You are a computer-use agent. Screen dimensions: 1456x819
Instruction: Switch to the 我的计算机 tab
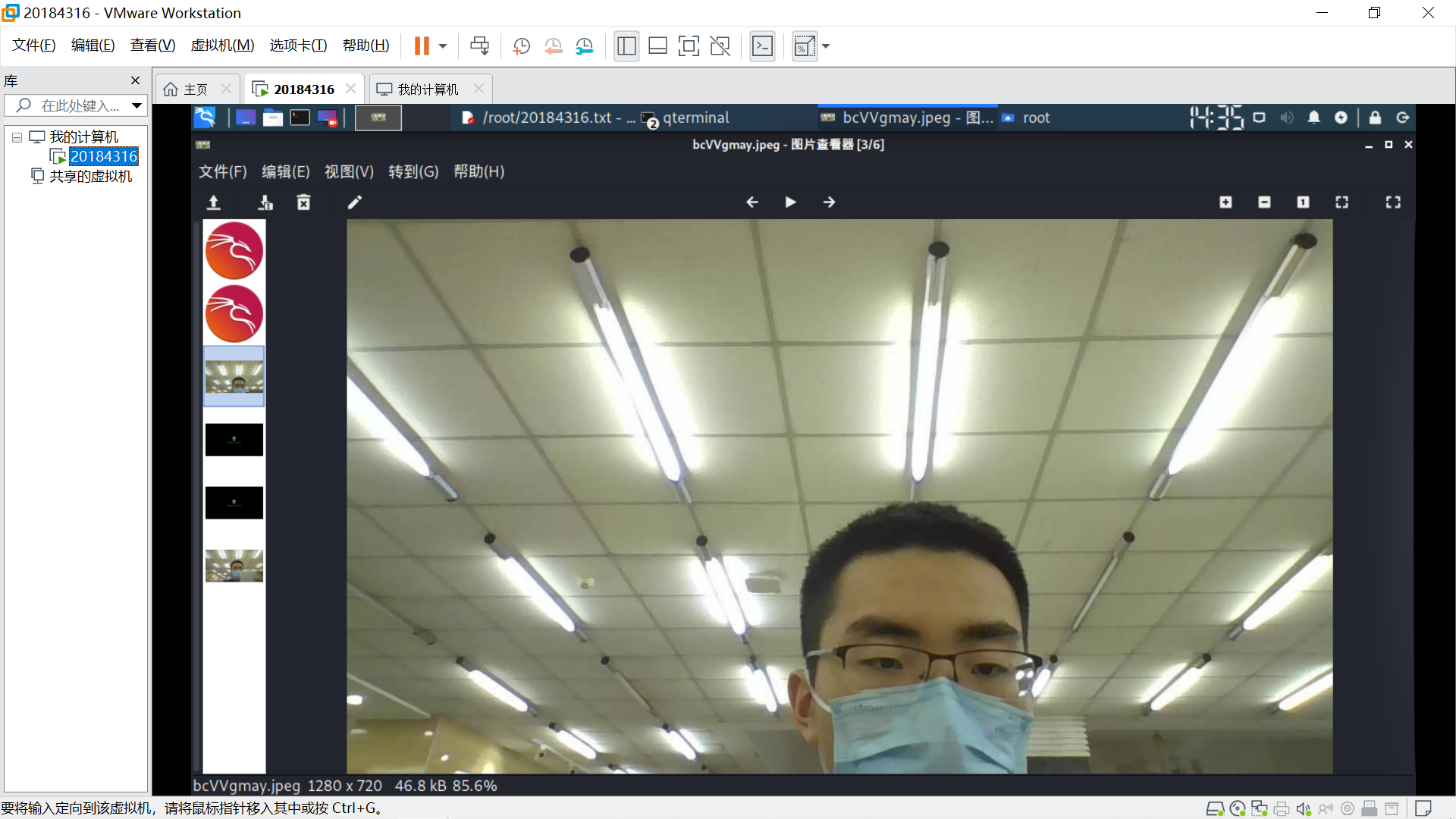click(428, 89)
